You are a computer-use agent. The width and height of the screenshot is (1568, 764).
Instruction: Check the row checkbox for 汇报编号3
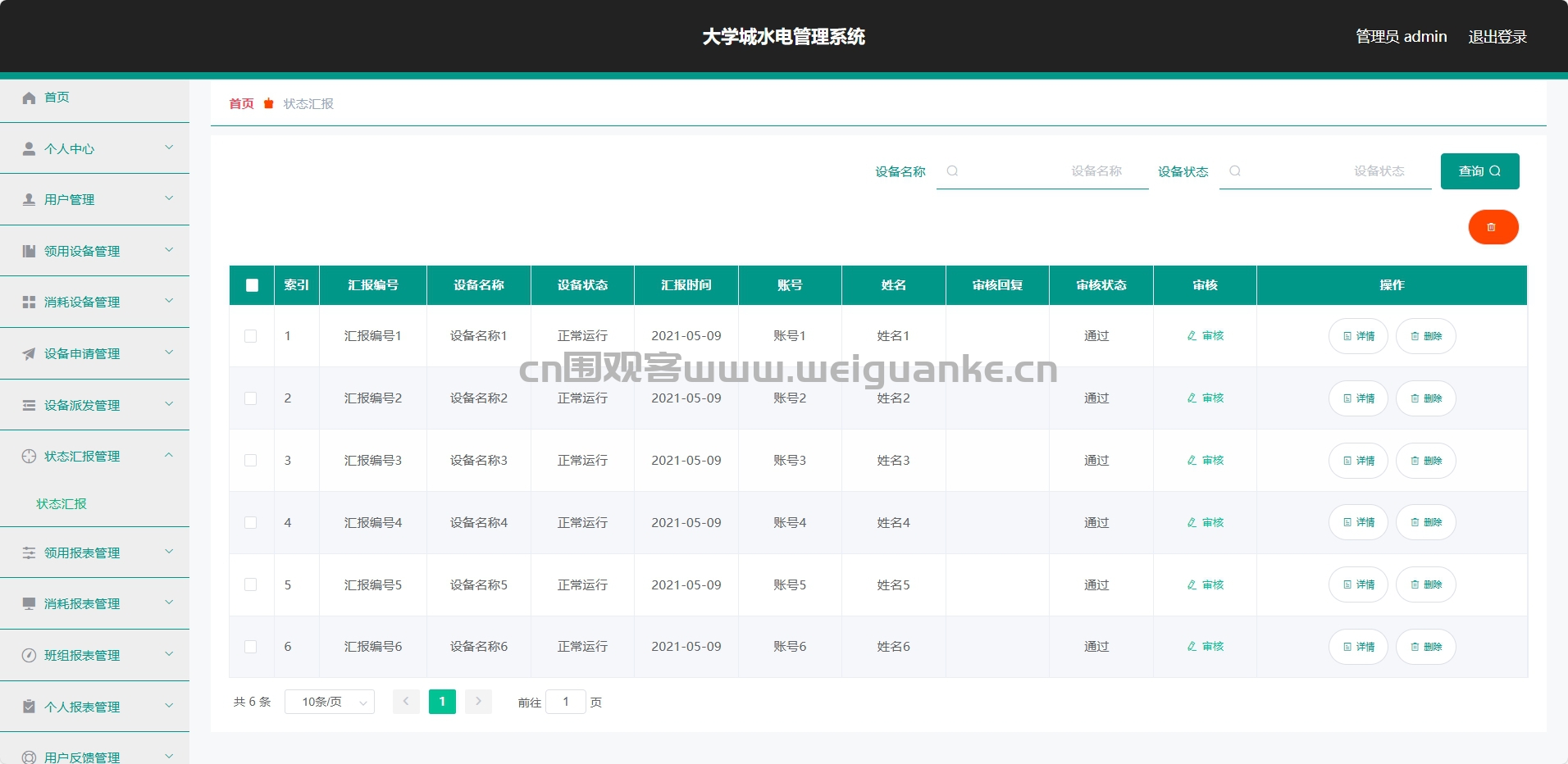point(251,461)
